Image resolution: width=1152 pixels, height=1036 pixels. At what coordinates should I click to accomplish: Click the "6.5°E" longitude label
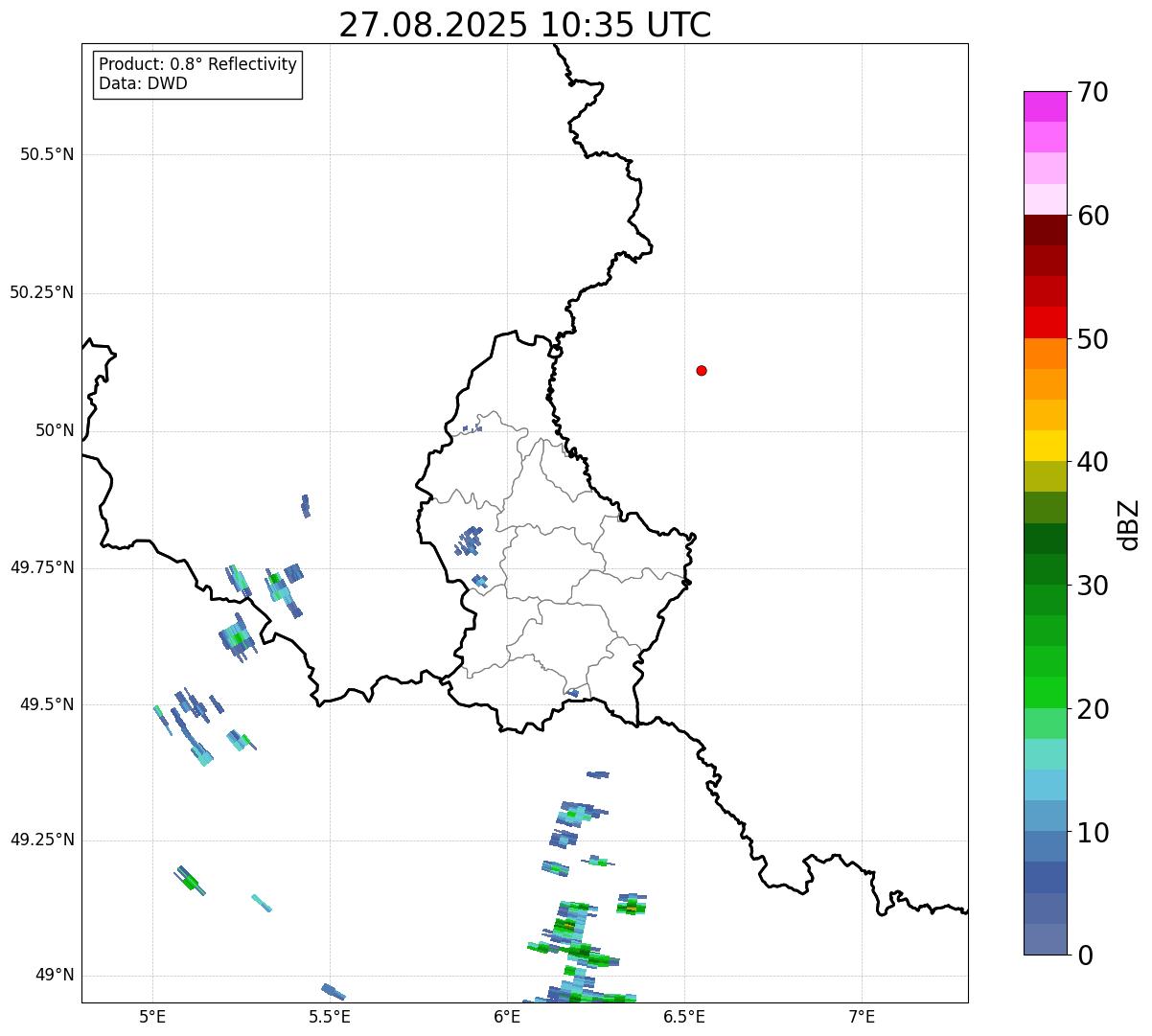pos(684,1016)
